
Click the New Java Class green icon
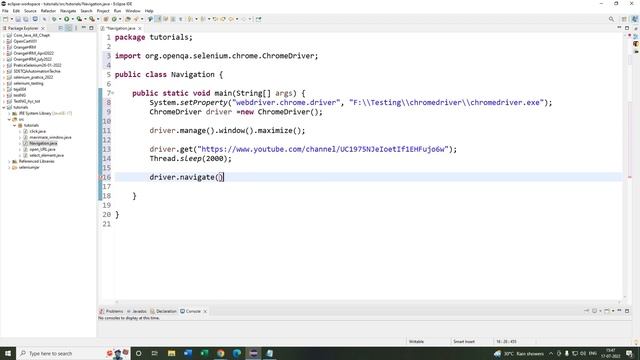tap(114, 19)
